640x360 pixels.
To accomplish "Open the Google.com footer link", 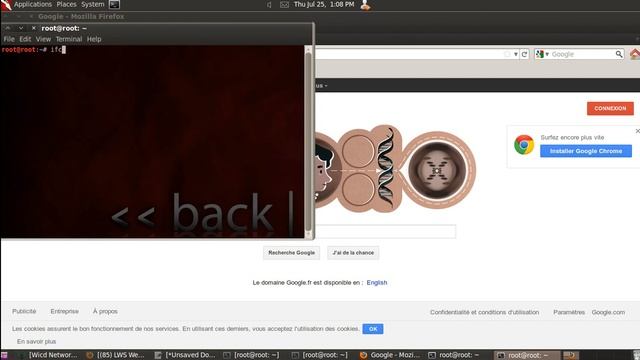I will click(x=608, y=312).
